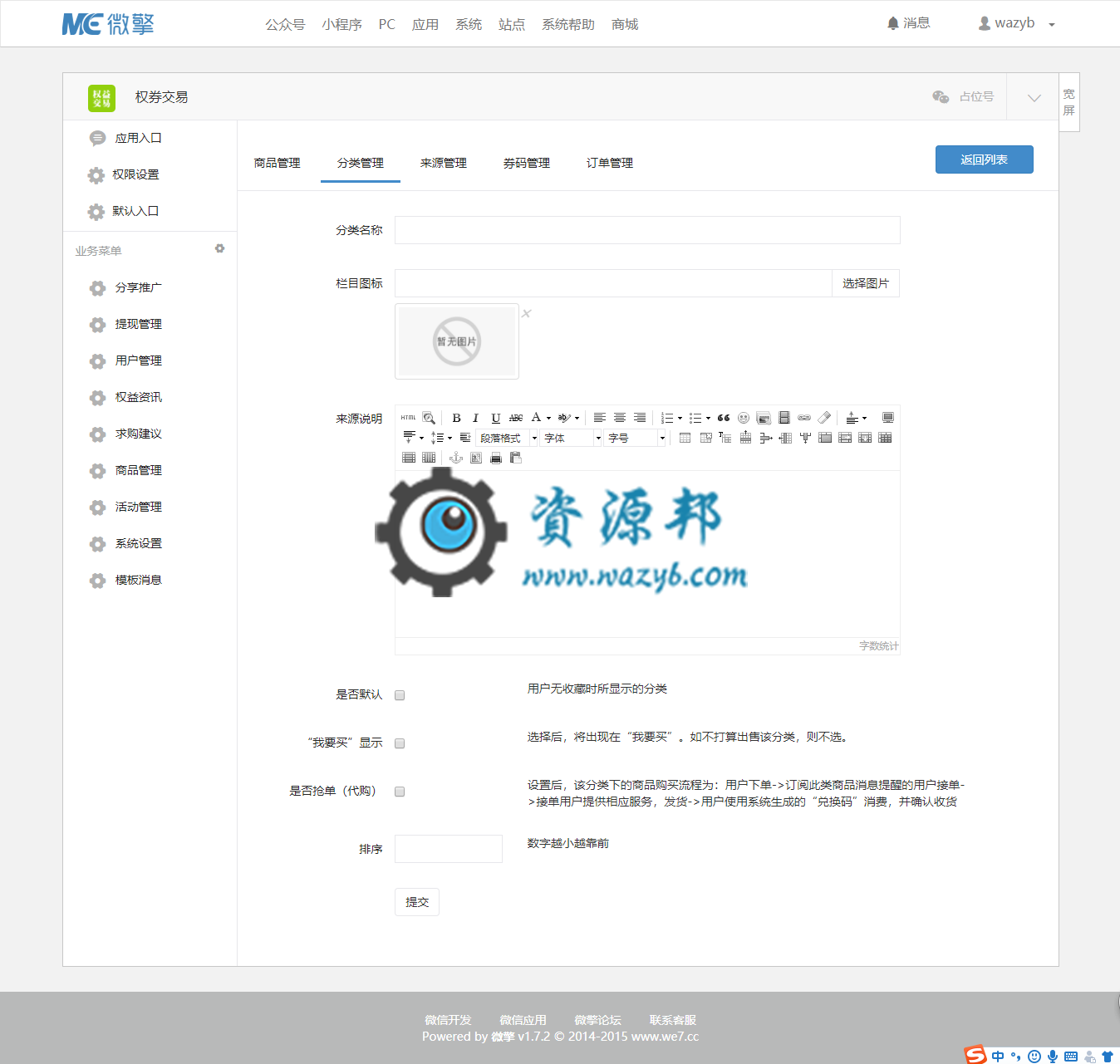Open 公众号 in top navigation
Viewport: 1120px width, 1064px height.
(x=285, y=24)
